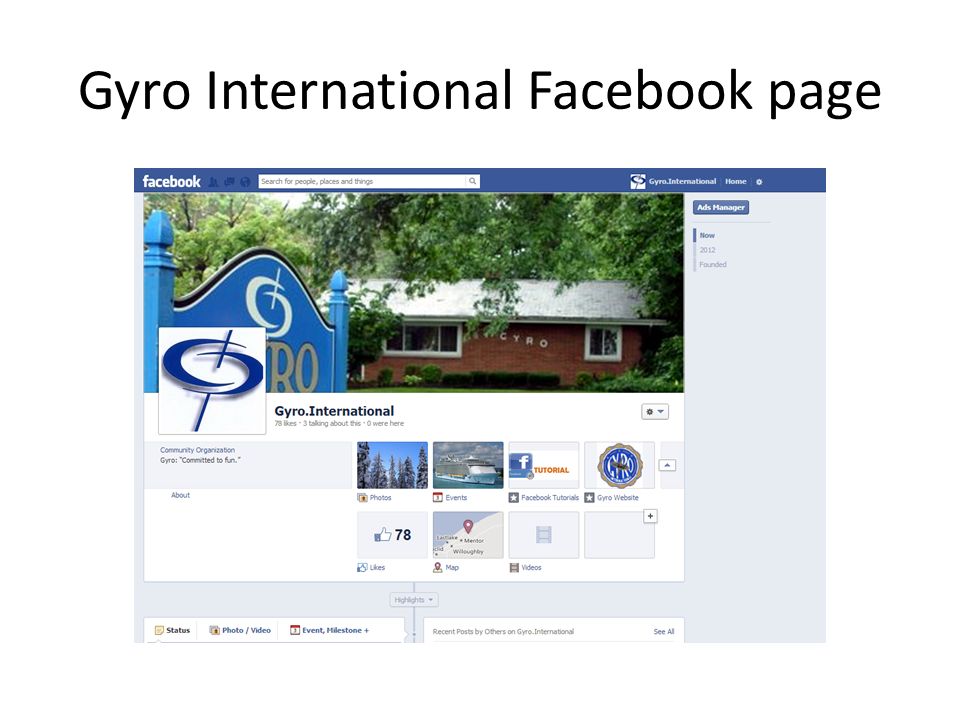
Task: Open the About link
Action: (181, 495)
